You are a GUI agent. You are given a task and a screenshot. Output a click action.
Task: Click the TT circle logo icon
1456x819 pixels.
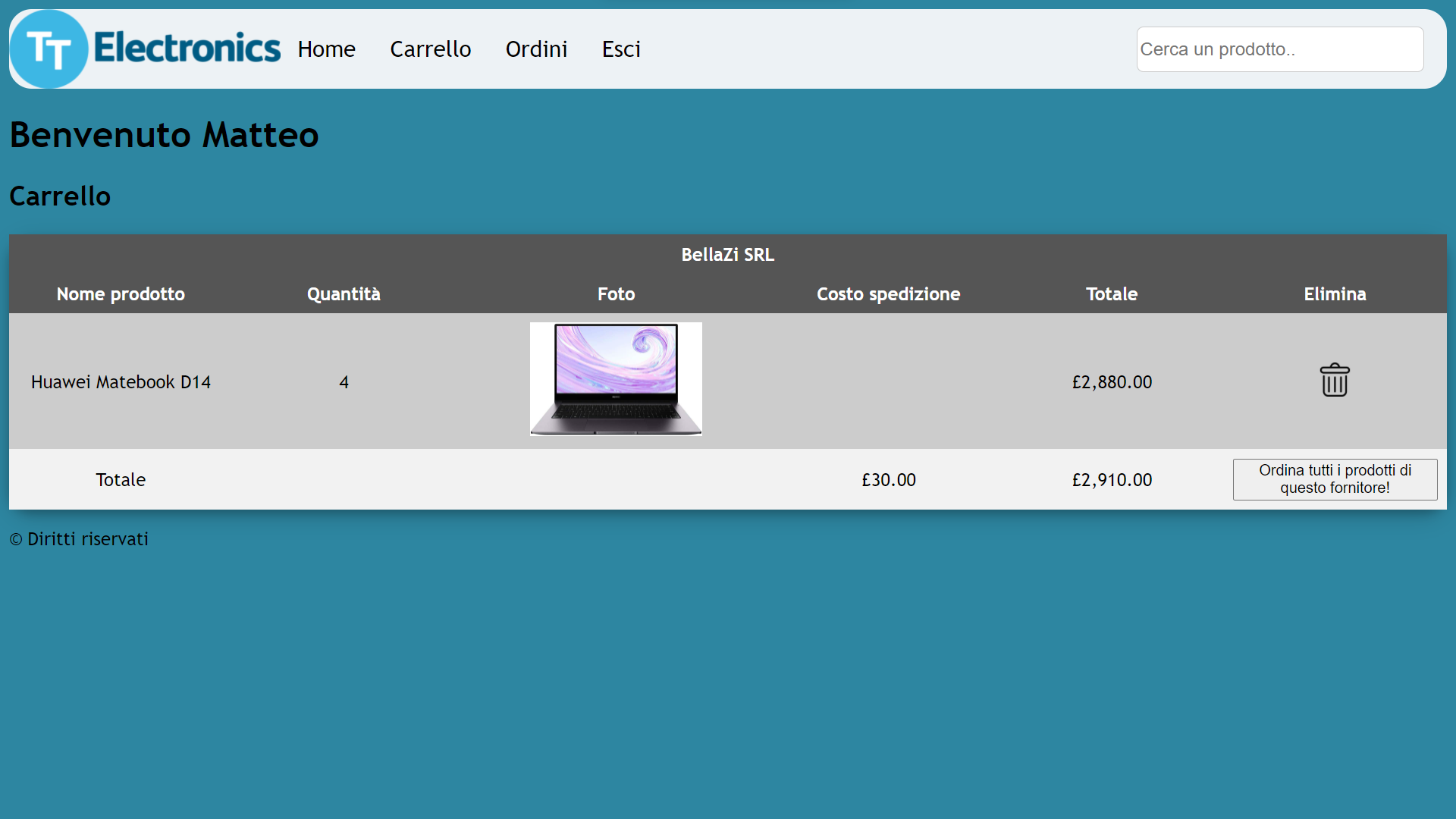coord(49,49)
